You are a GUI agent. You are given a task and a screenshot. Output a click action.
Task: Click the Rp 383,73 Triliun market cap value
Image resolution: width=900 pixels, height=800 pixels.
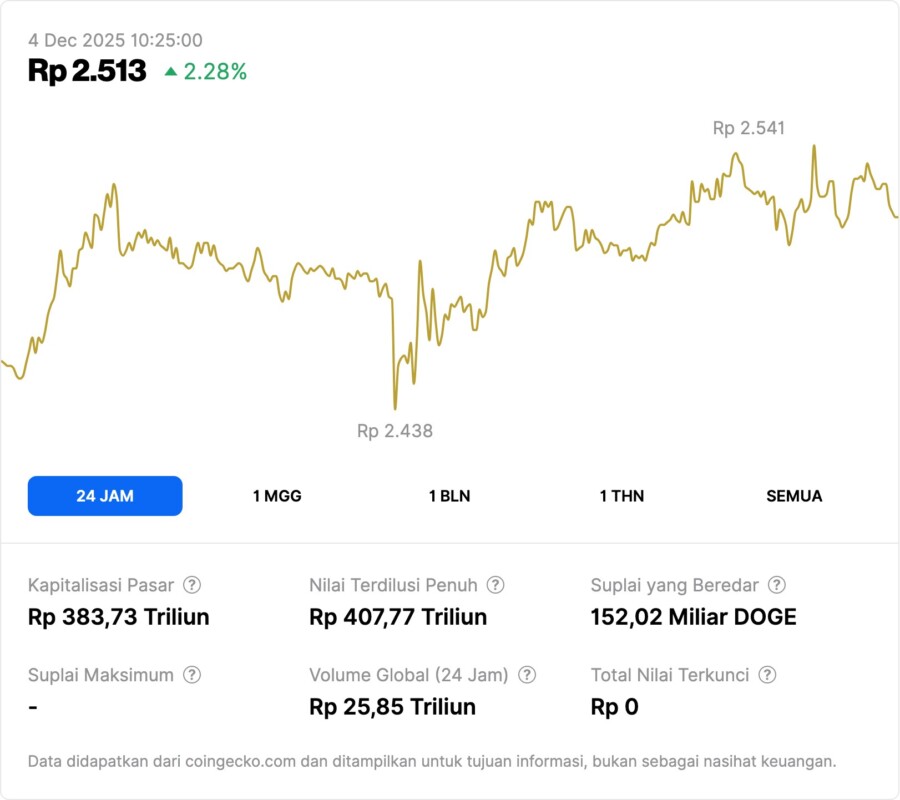119,617
